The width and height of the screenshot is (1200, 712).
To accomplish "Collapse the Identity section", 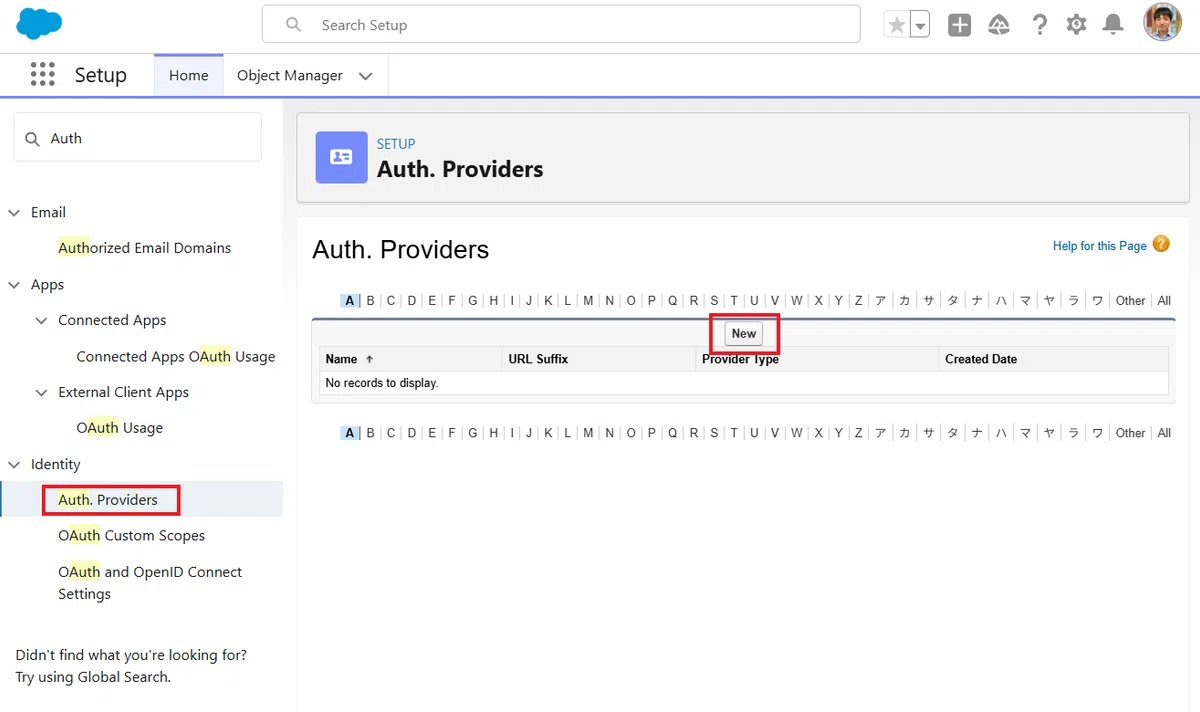I will click(x=14, y=464).
